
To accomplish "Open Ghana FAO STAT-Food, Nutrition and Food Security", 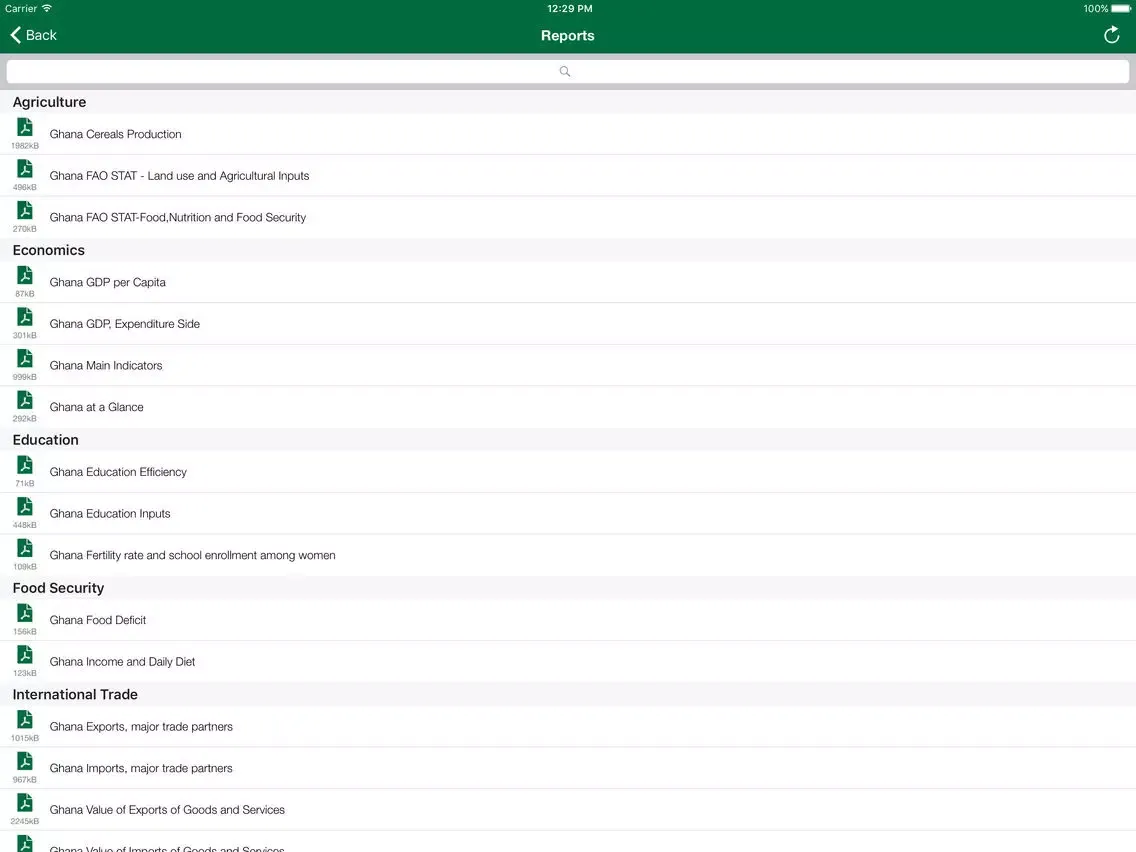I will 568,217.
